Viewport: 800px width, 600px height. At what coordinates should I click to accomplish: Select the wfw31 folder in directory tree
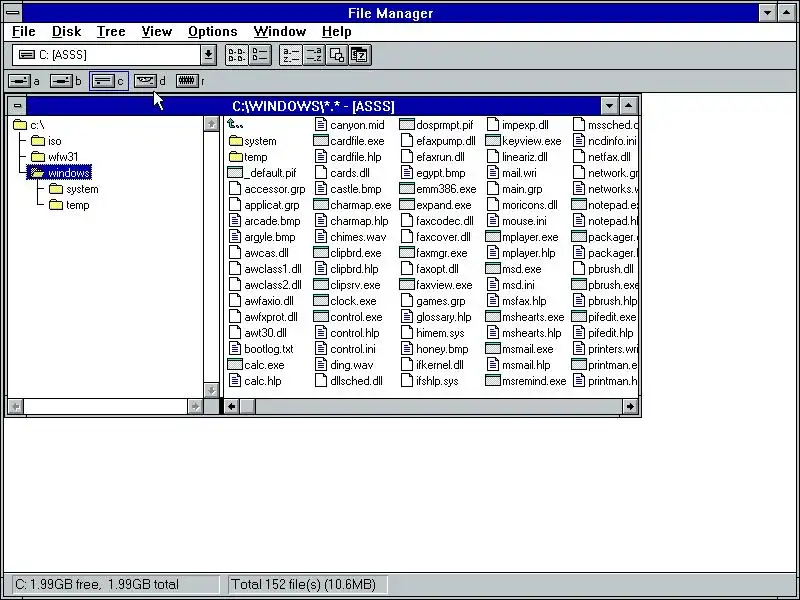(x=55, y=157)
